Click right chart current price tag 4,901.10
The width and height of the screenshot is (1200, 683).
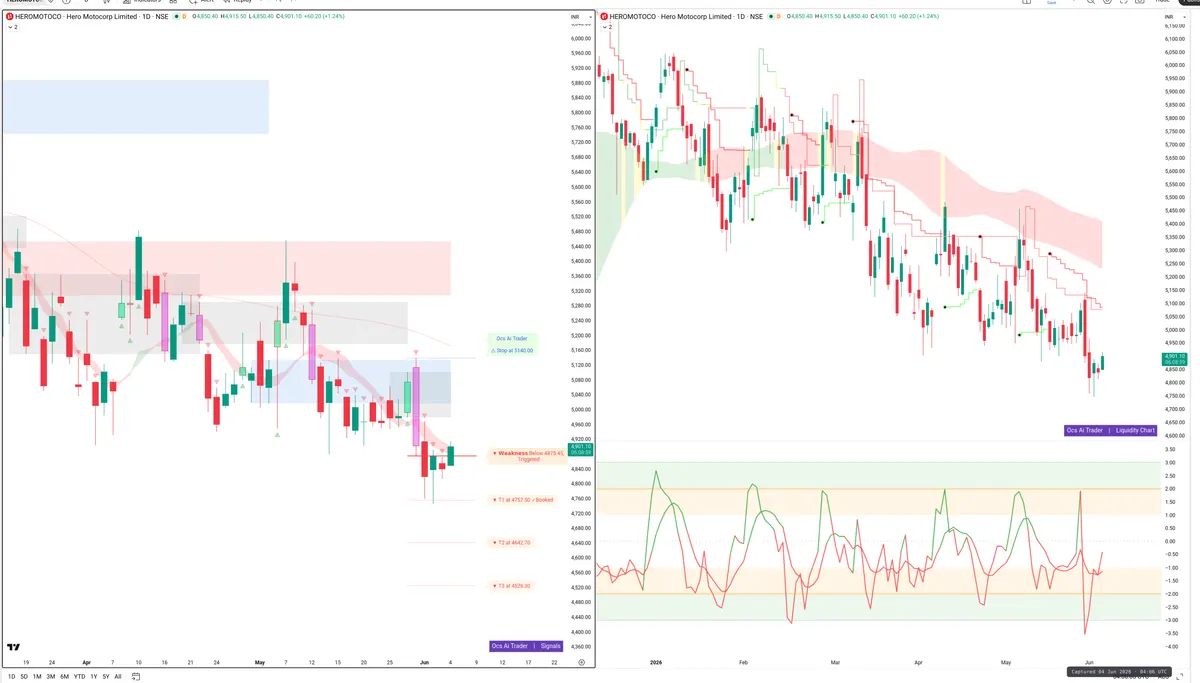coord(1173,359)
